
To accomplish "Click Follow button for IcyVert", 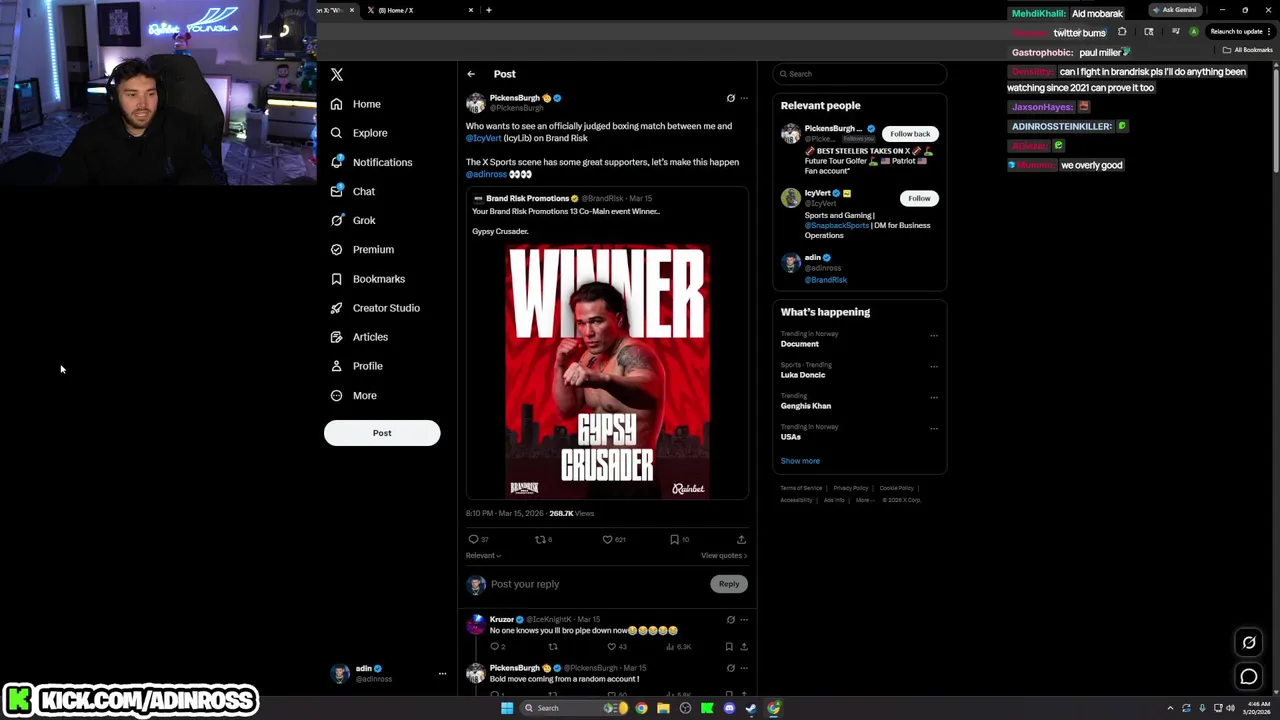I will coord(919,198).
